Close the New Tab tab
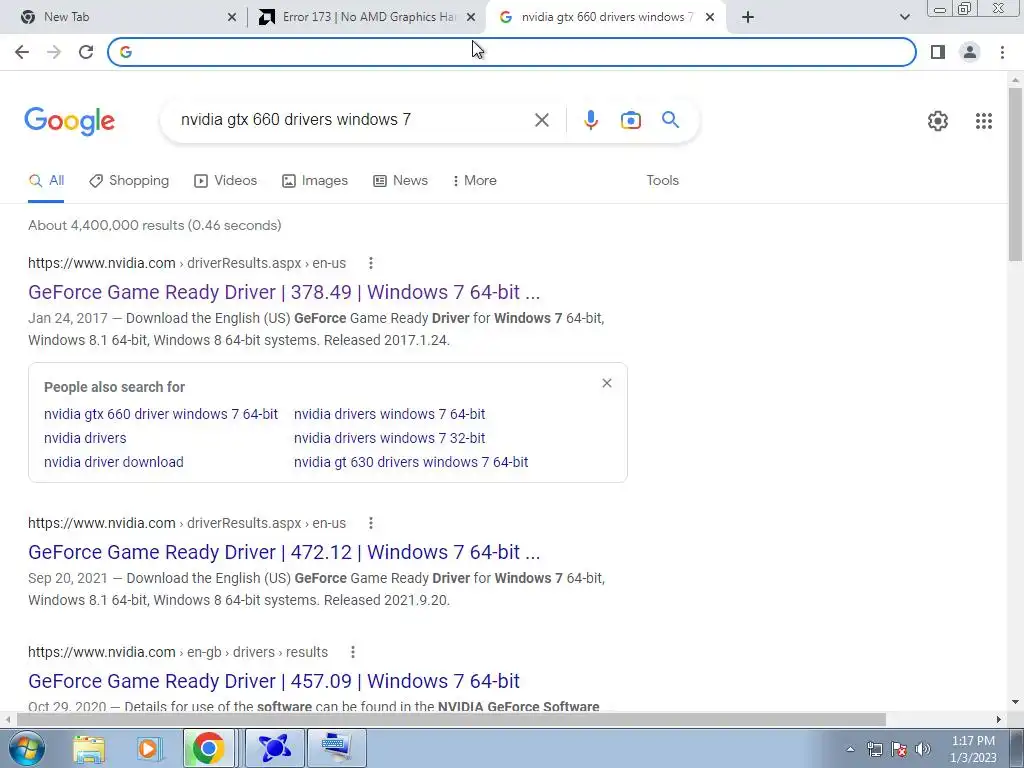Image resolution: width=1024 pixels, height=768 pixels. (x=232, y=18)
